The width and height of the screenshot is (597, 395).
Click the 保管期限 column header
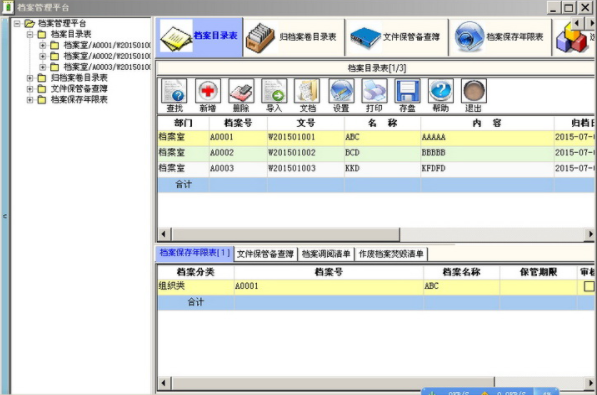tap(538, 272)
